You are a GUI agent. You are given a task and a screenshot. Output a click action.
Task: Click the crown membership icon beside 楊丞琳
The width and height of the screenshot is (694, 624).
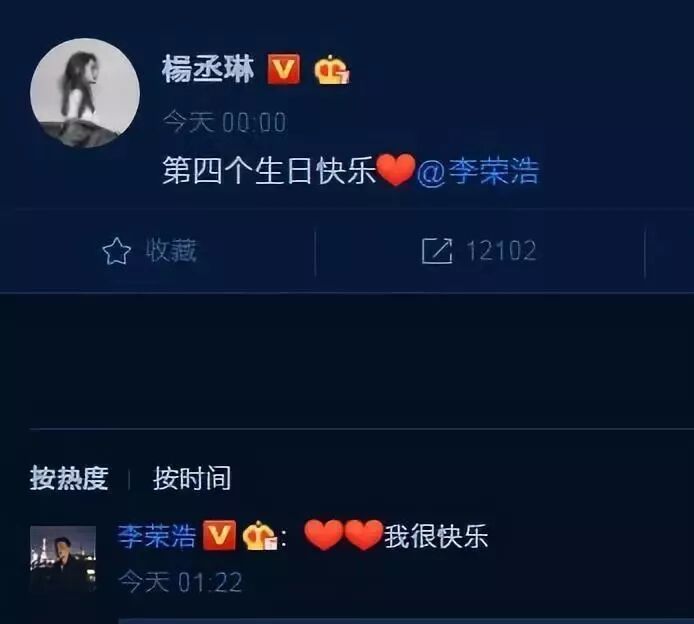point(332,69)
